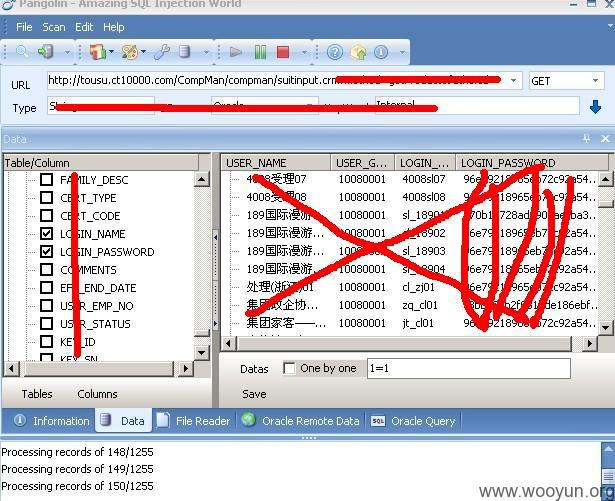
Task: Click the paint palette settings icon
Action: 129,51
